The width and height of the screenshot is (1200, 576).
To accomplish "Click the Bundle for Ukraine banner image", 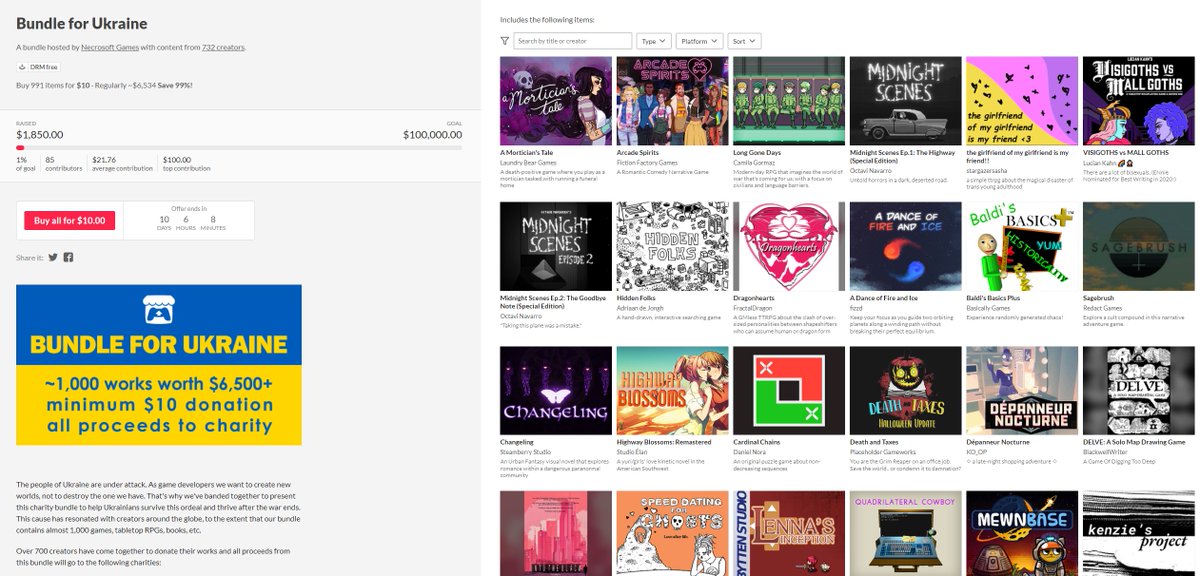I will click(x=159, y=365).
